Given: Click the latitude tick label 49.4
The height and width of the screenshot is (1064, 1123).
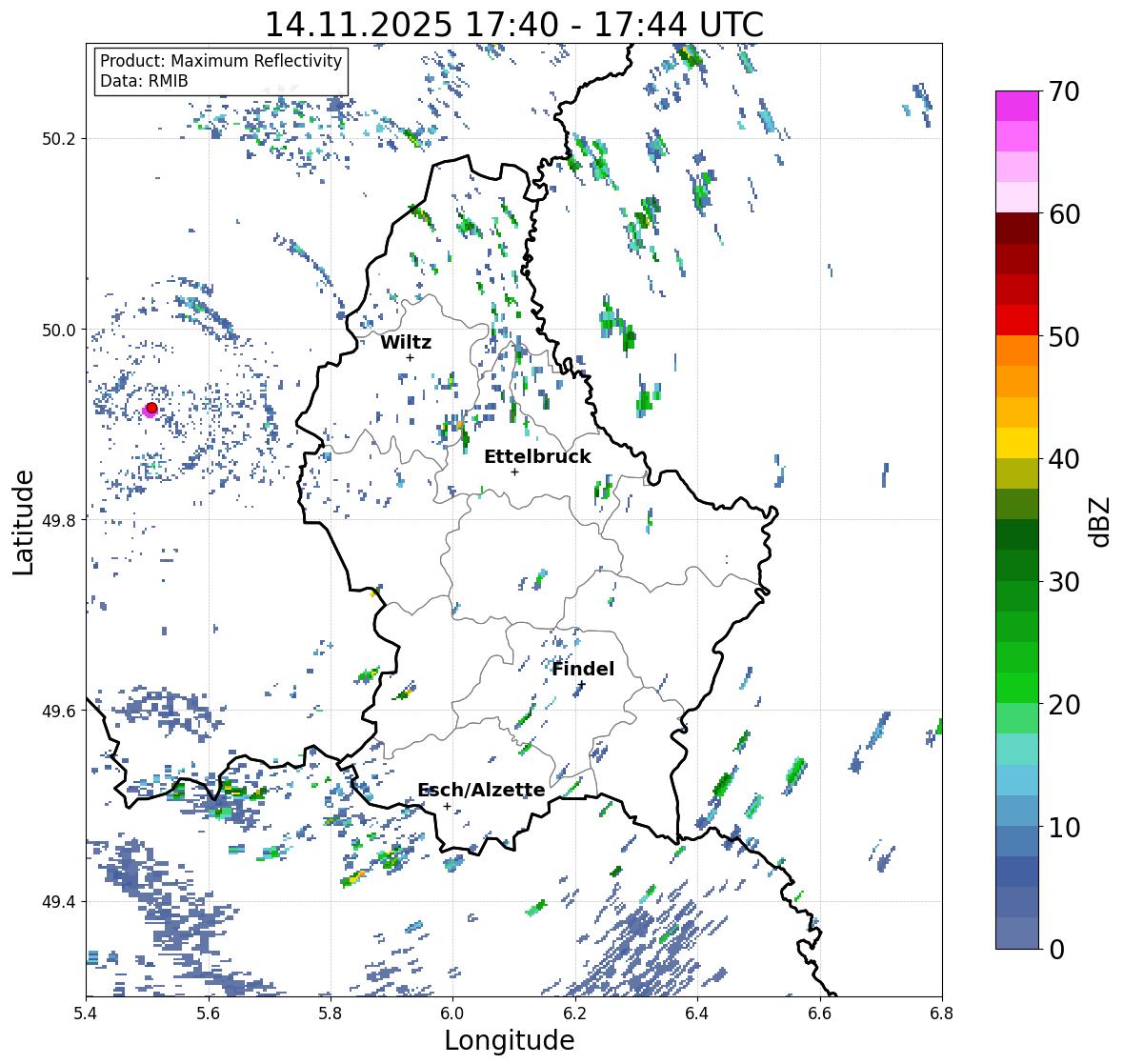Looking at the screenshot, I should point(59,902).
